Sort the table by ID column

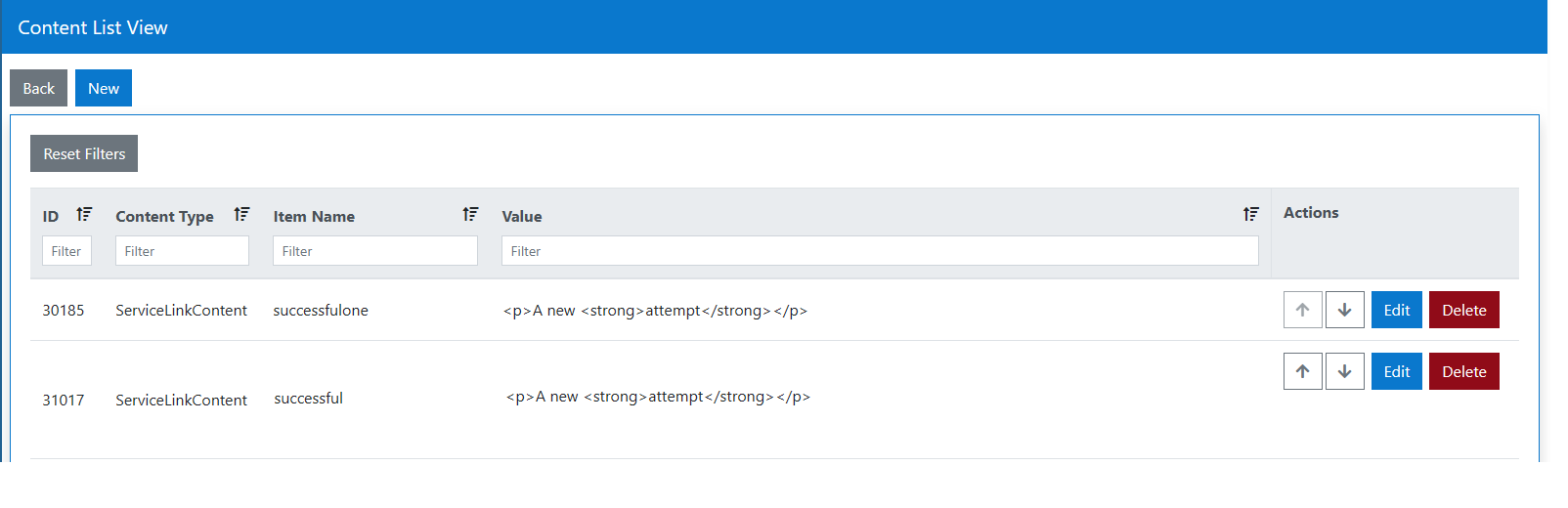click(84, 214)
